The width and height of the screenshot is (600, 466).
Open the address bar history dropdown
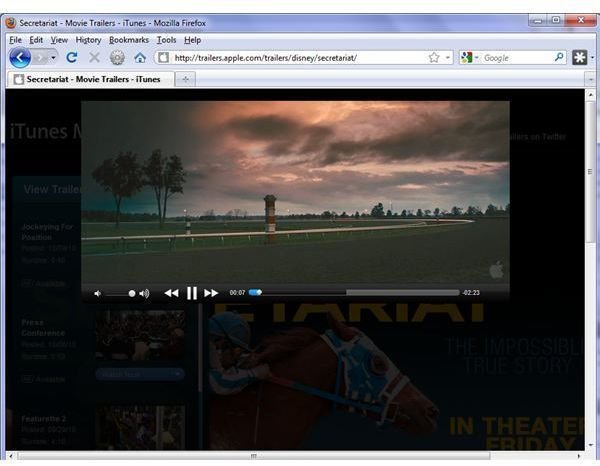point(447,58)
